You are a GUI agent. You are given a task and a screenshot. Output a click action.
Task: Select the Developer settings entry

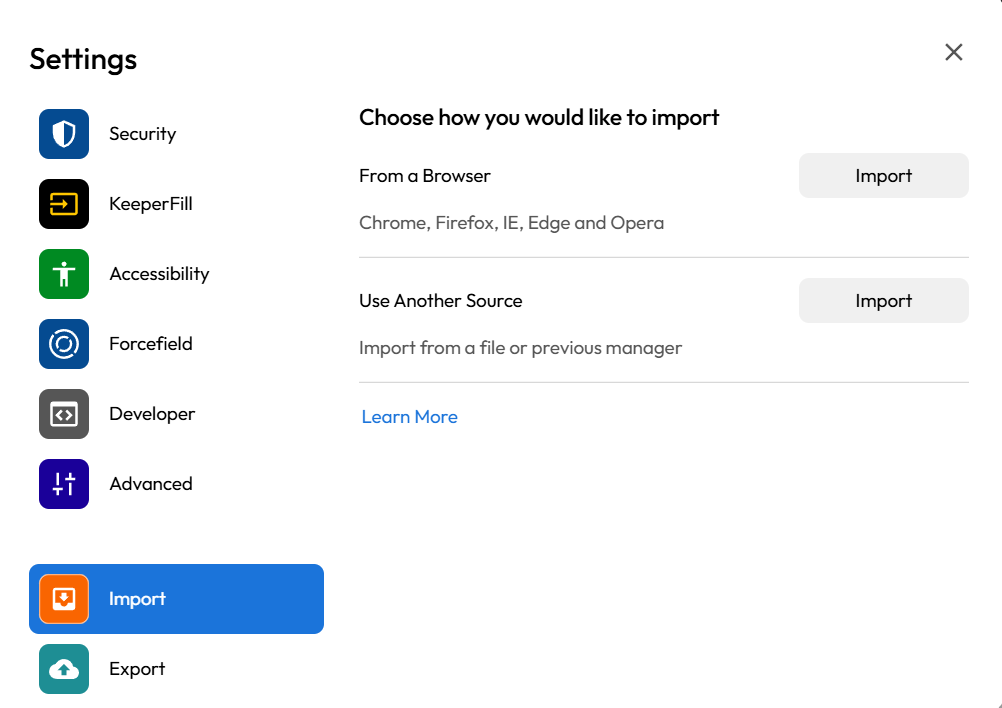pos(151,413)
